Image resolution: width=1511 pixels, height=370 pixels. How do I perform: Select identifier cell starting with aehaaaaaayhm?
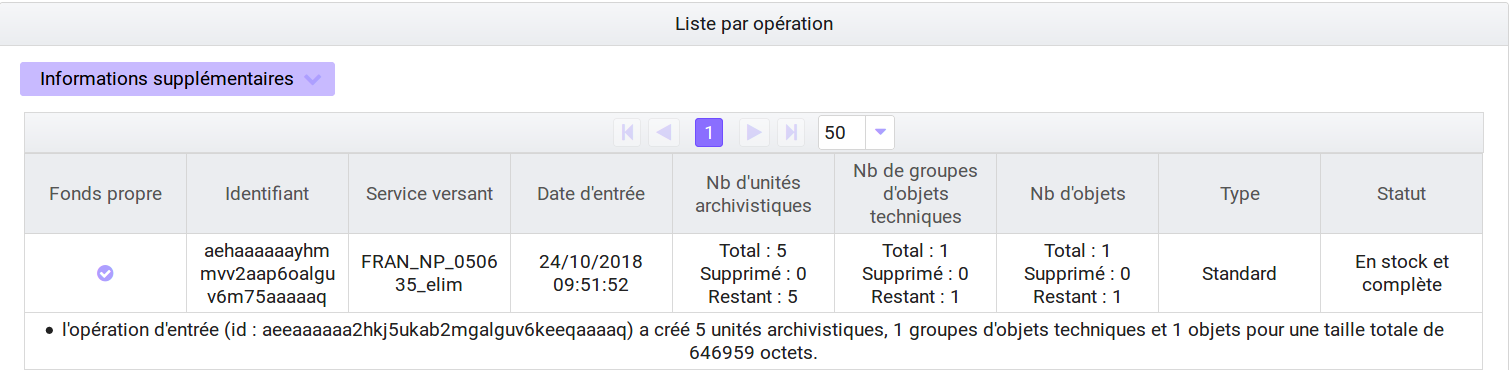point(267,273)
